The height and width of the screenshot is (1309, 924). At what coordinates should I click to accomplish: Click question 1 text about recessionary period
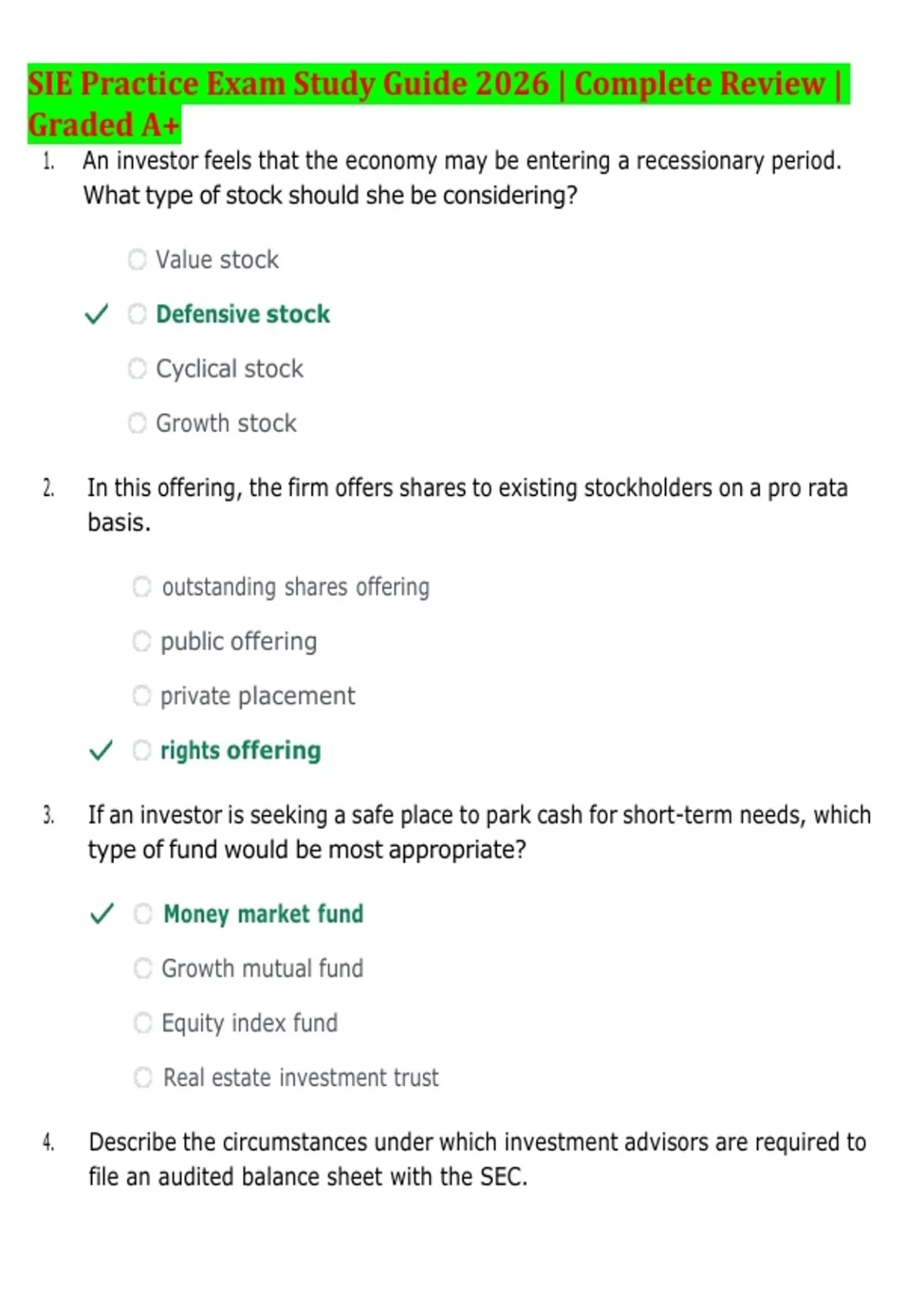(462, 178)
